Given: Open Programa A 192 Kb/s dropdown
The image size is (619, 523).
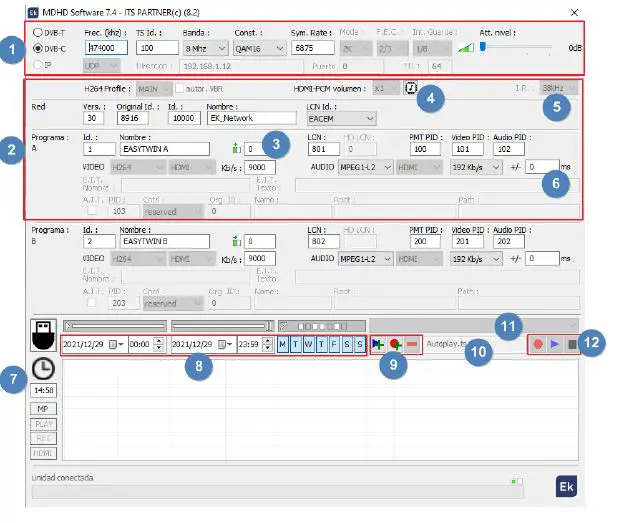Looking at the screenshot, I should (x=476, y=167).
